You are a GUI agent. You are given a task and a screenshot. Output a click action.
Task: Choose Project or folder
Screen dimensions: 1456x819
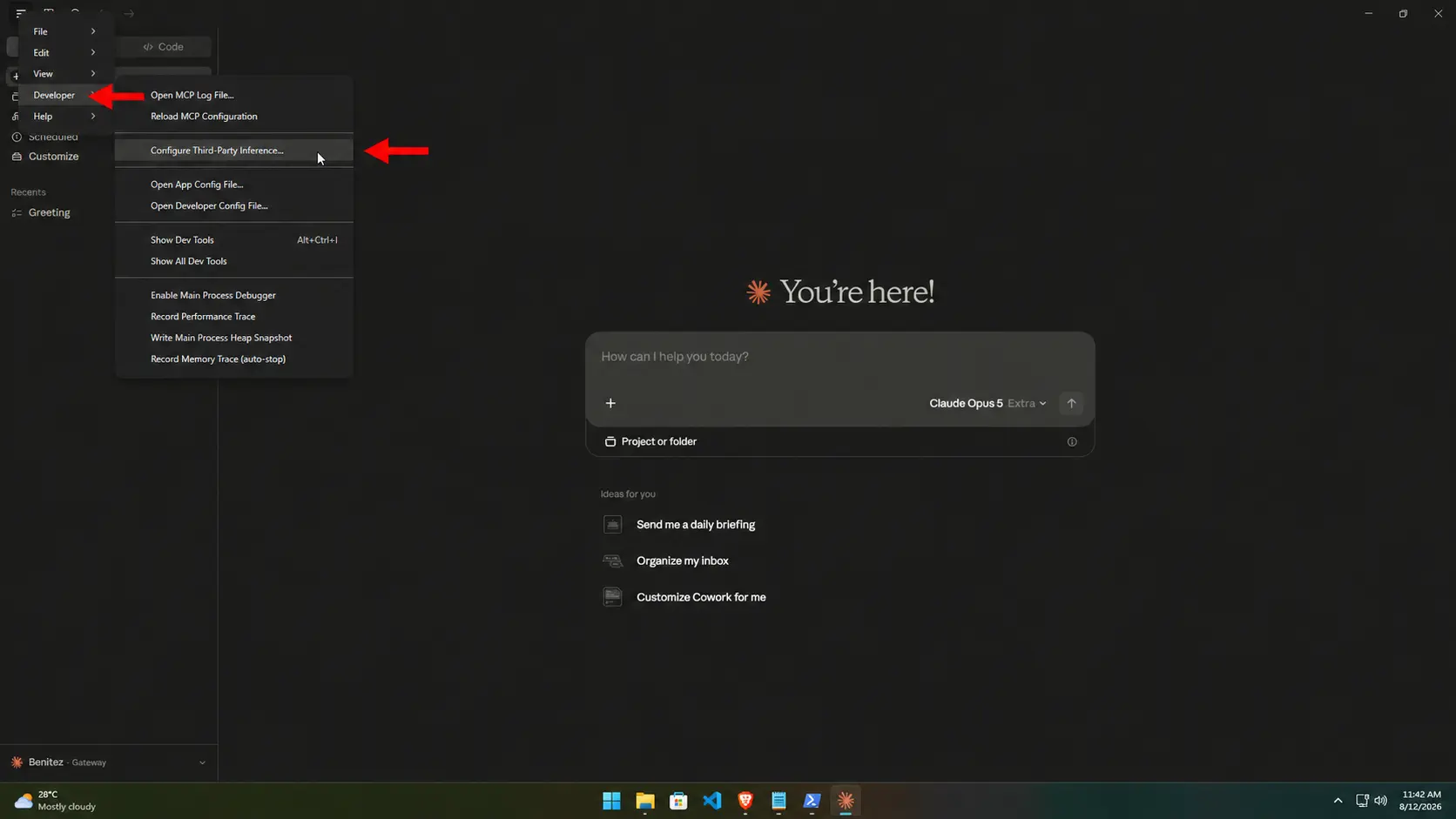[650, 441]
